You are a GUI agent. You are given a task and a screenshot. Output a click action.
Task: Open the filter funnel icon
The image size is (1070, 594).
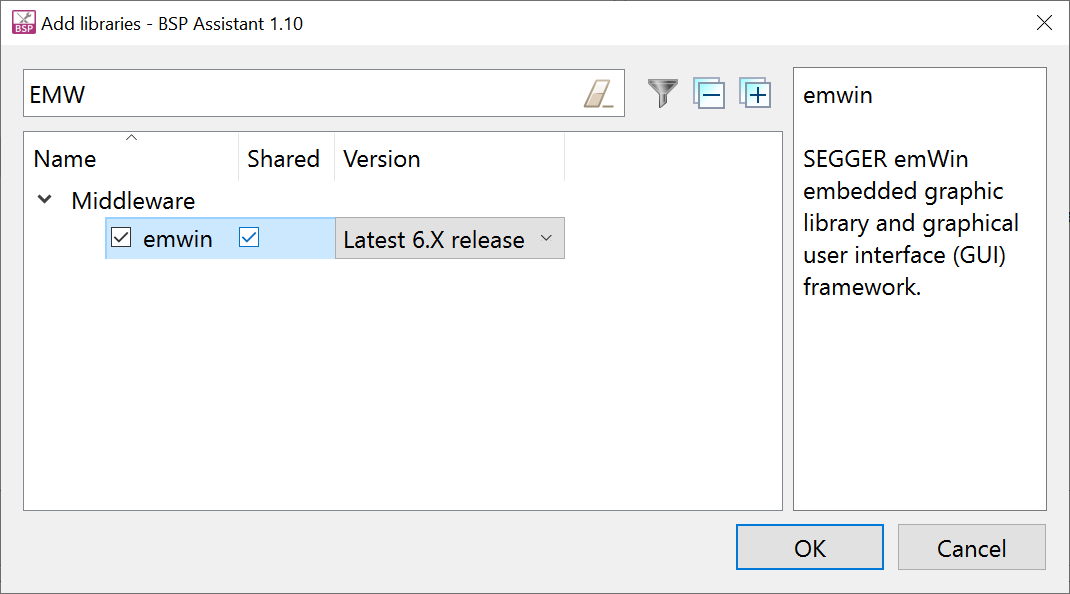pyautogui.click(x=662, y=93)
